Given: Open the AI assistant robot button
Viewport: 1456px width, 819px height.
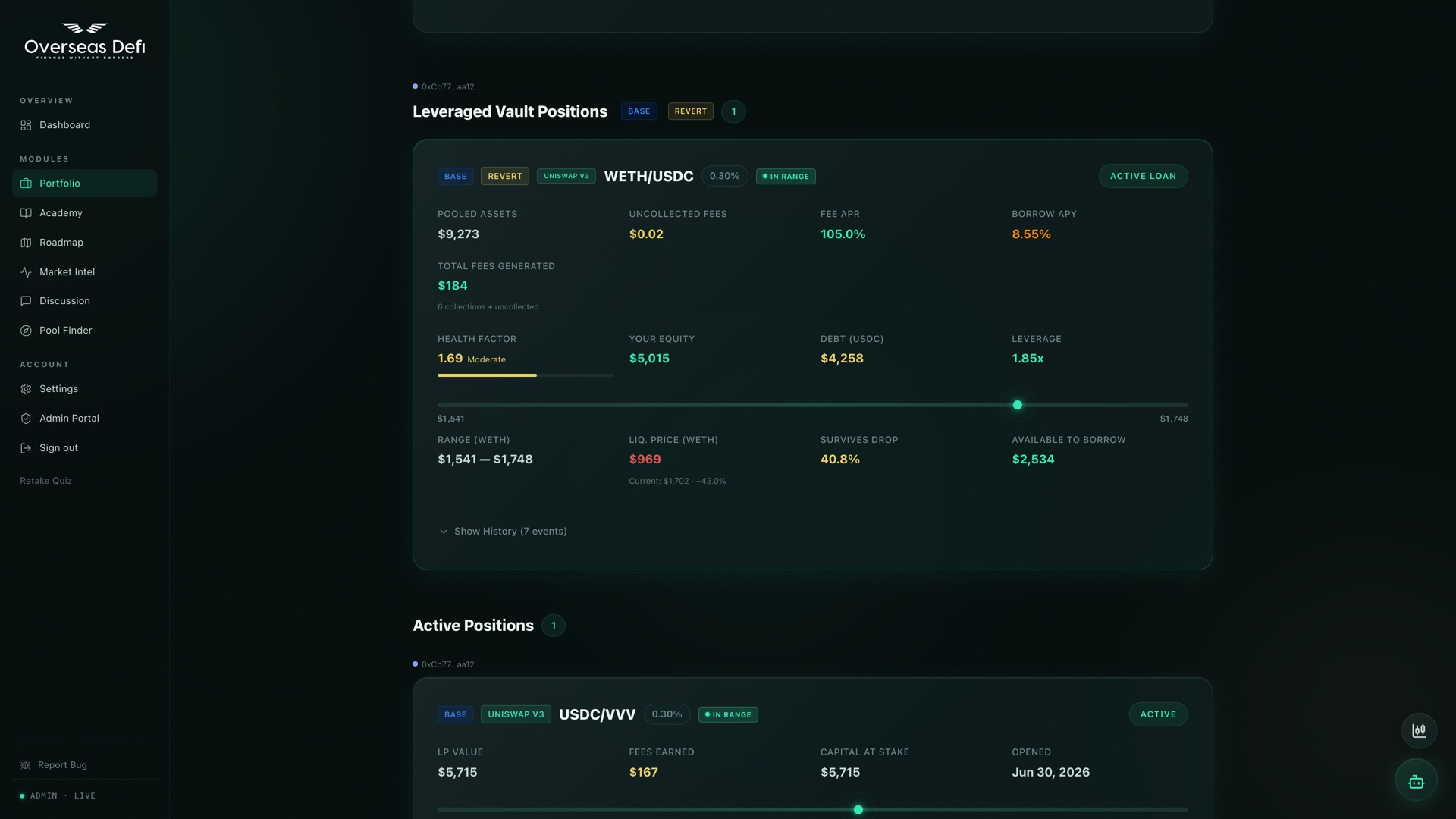Looking at the screenshot, I should point(1416,781).
